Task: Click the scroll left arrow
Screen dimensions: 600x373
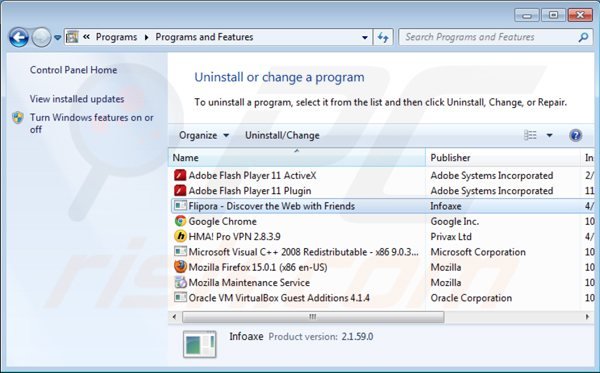Action: point(175,317)
